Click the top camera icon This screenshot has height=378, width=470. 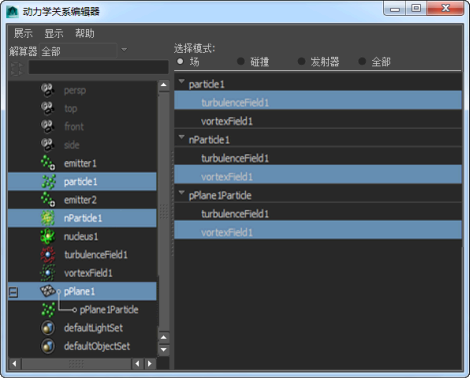click(x=48, y=108)
